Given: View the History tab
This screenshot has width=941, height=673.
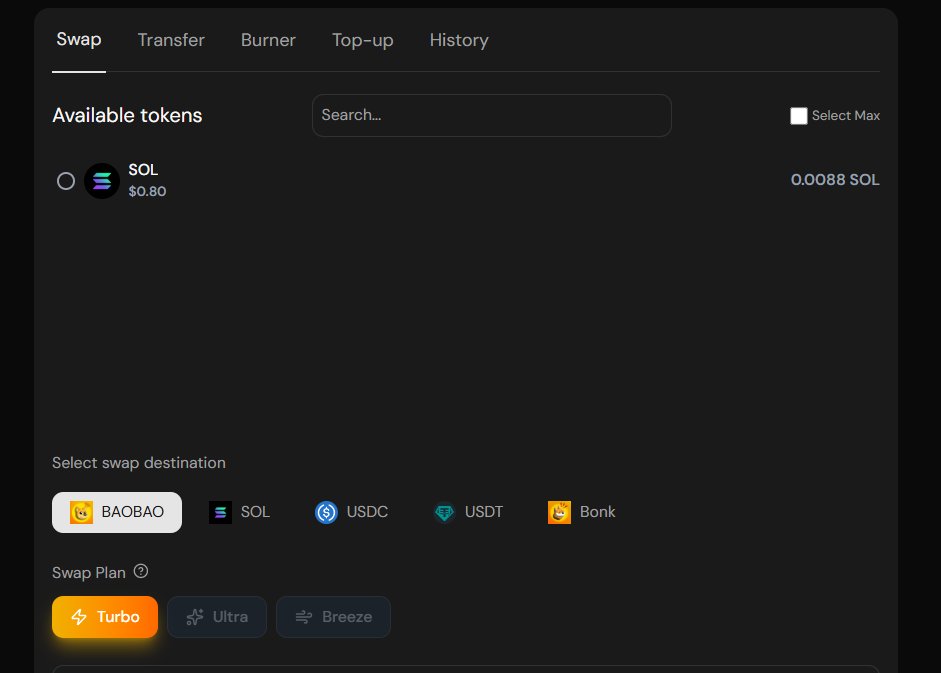Looking at the screenshot, I should point(459,40).
